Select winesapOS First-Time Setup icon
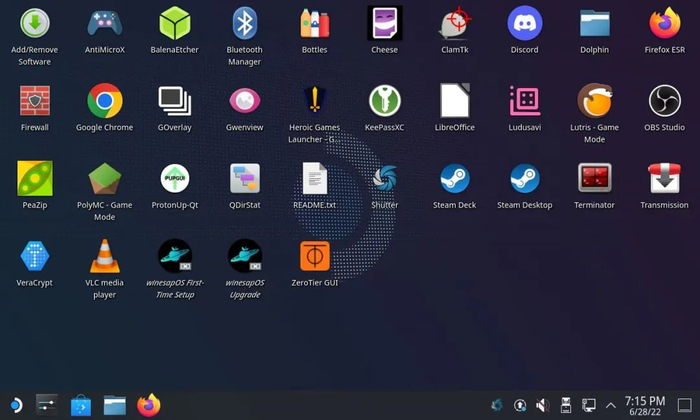Screen dimensions: 700x420 point(175,256)
